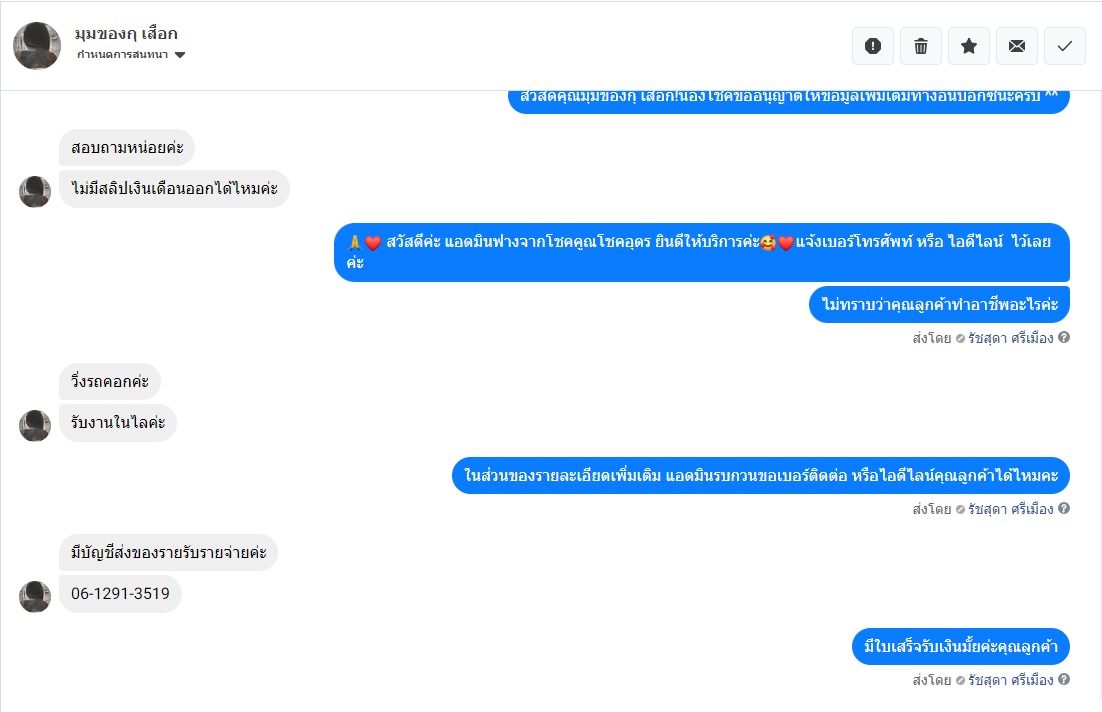Select the phone number 06-1291-3519 message
This screenshot has width=1102, height=712.
tap(120, 594)
